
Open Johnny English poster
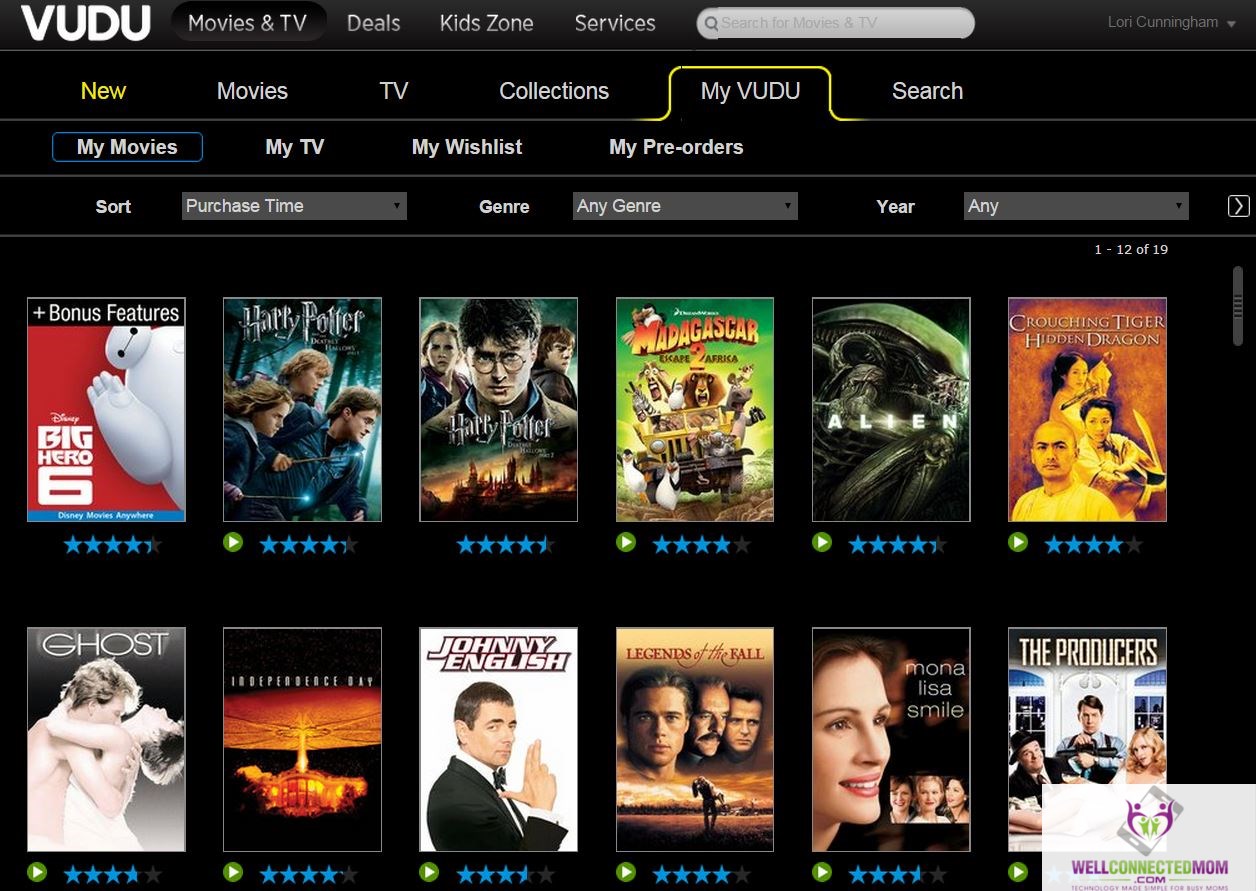pyautogui.click(x=498, y=740)
